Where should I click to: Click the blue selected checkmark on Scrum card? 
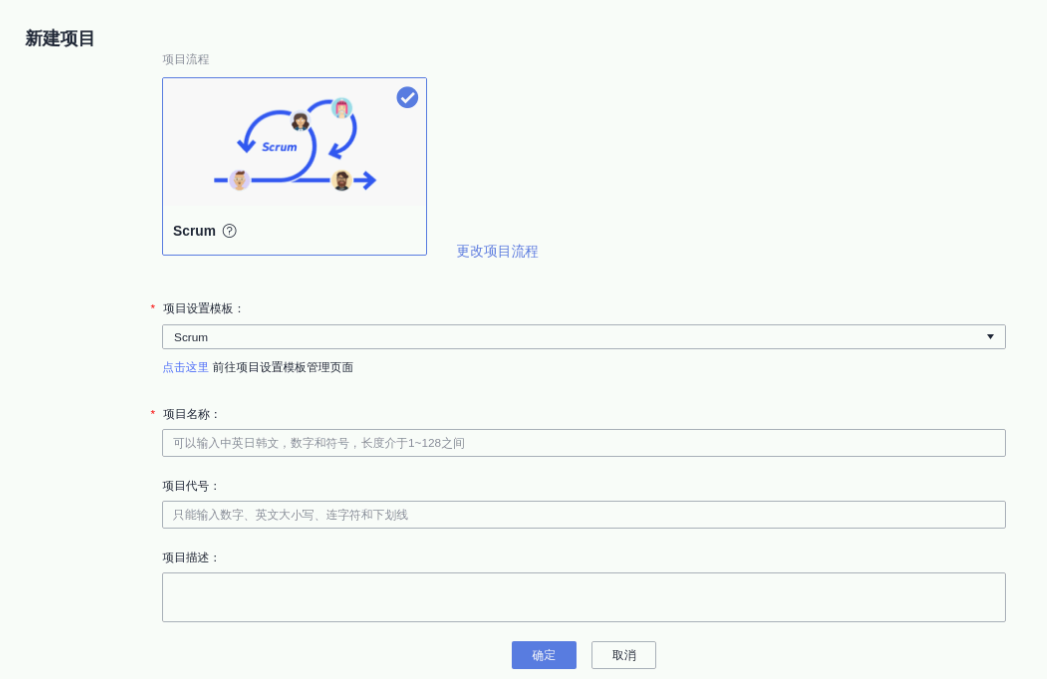click(x=407, y=97)
